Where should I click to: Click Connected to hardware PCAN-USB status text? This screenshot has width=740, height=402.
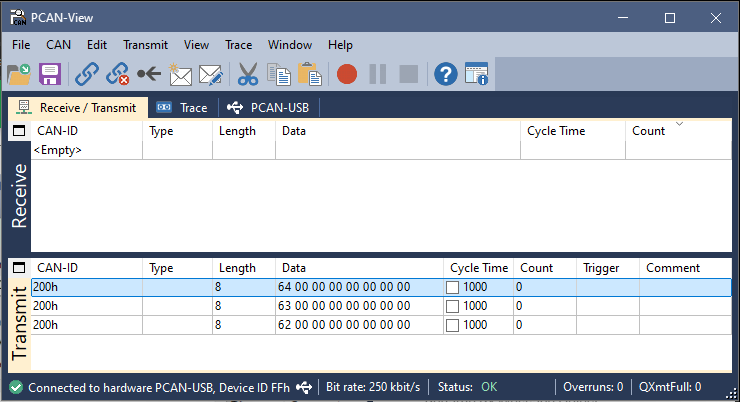[x=159, y=387]
